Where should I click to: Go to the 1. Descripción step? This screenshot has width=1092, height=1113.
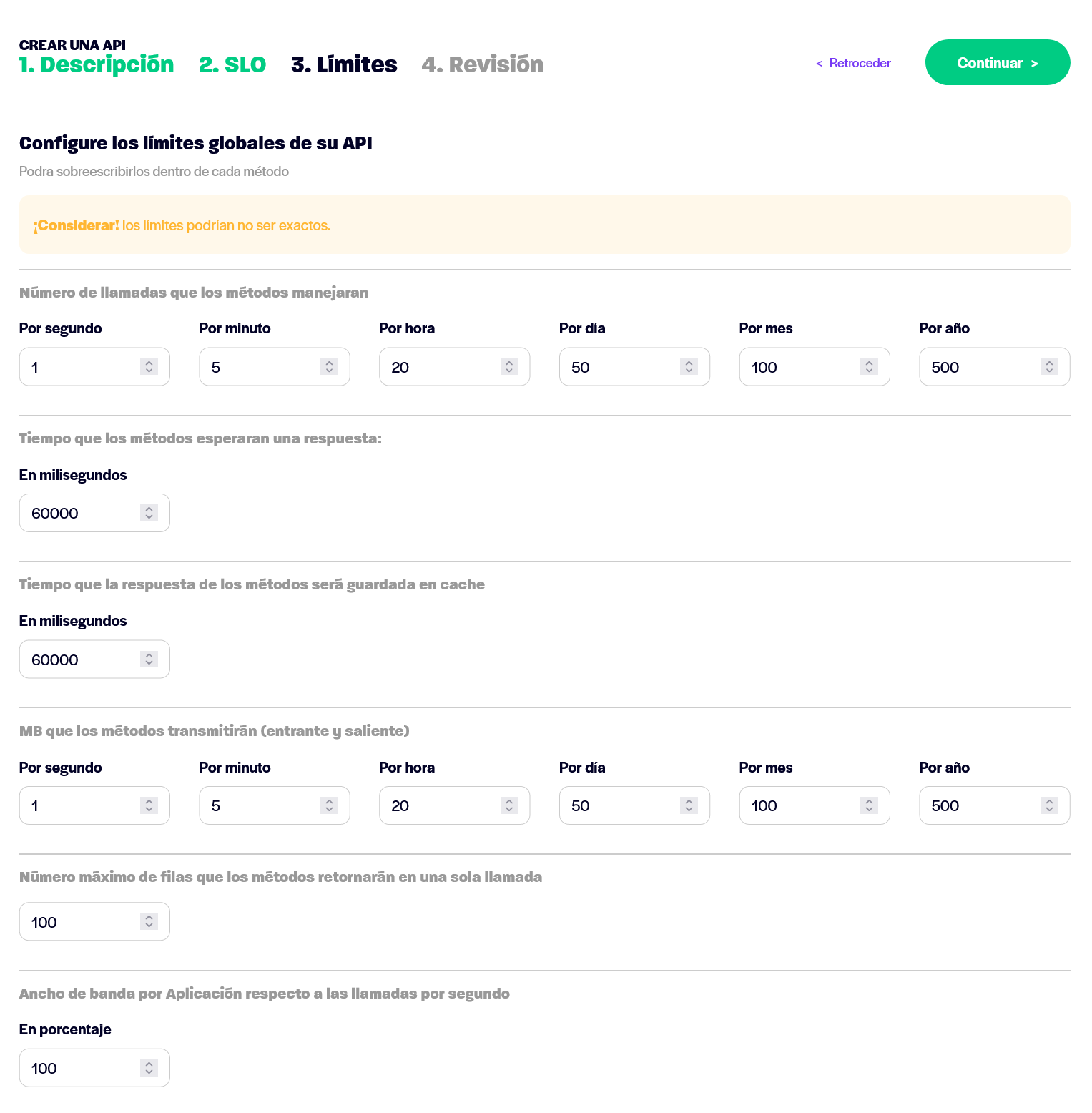[97, 64]
